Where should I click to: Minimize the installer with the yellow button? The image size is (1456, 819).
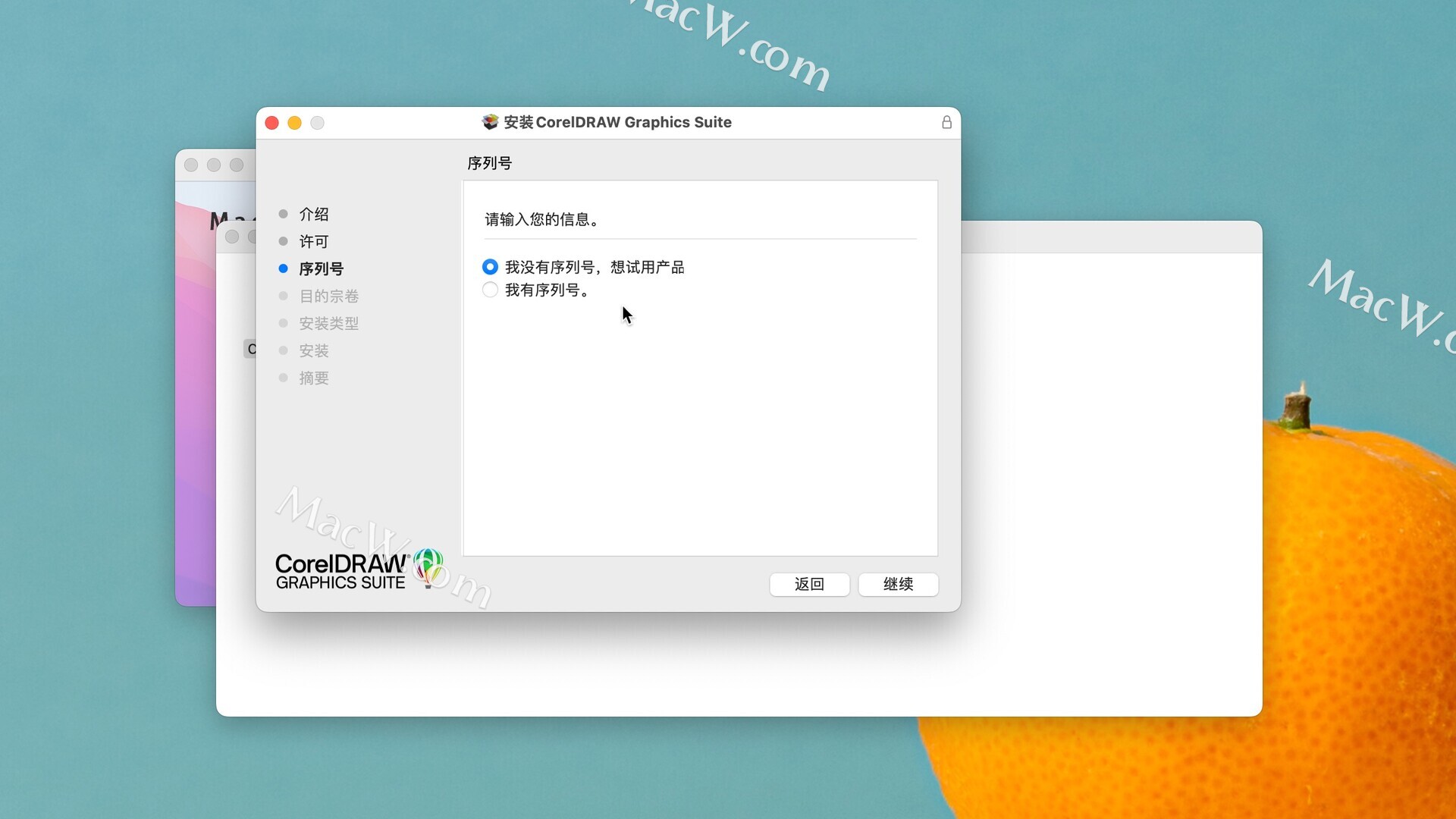tap(294, 123)
